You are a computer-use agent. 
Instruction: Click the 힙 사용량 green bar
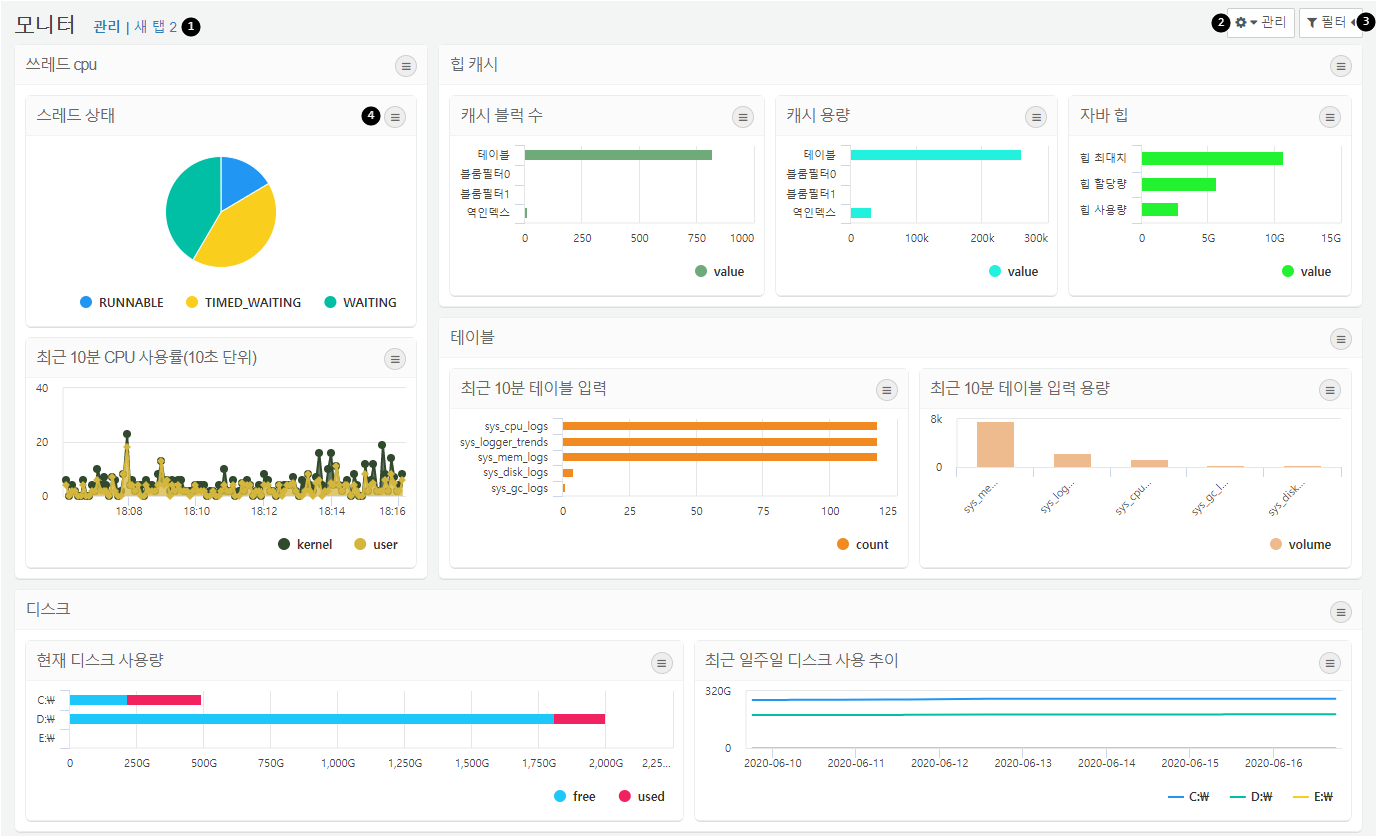(x=1160, y=209)
